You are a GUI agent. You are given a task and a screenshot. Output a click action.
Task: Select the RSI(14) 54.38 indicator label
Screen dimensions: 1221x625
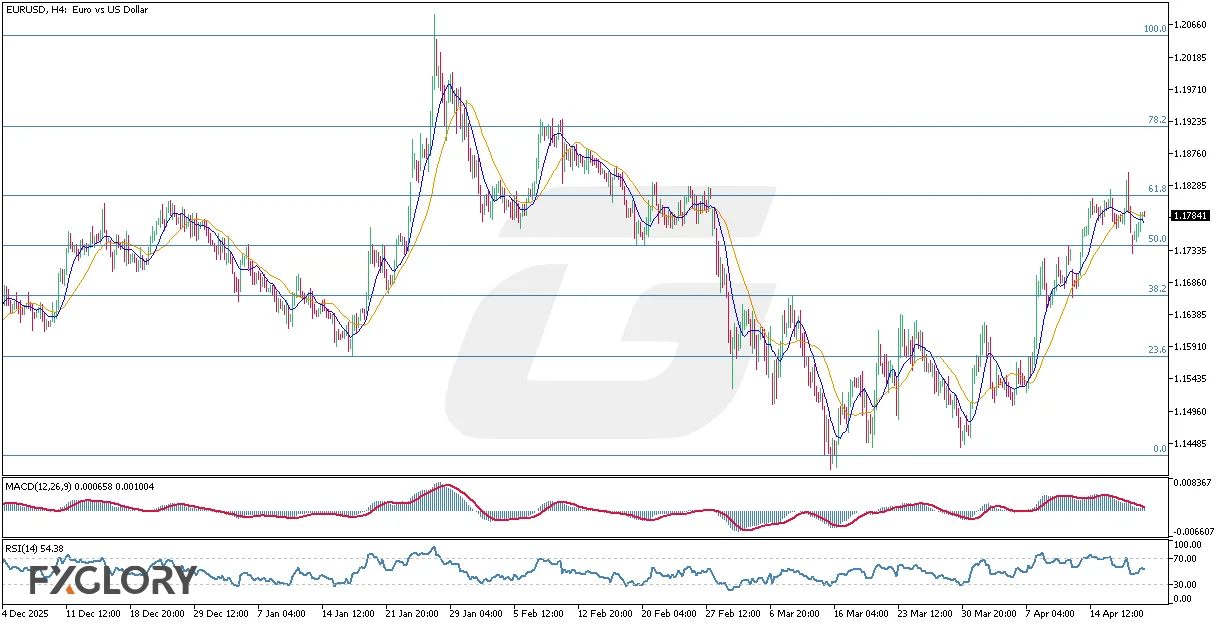pos(33,548)
